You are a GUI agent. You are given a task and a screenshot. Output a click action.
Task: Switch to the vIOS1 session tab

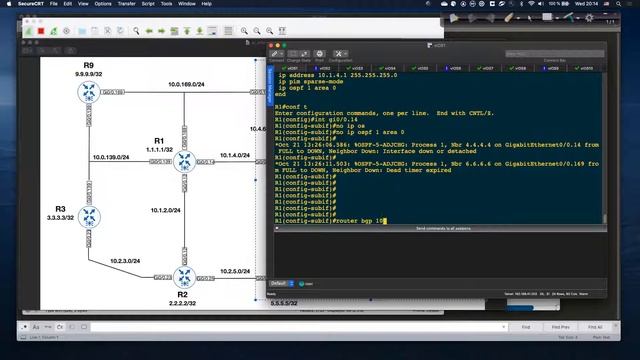[x=290, y=68]
